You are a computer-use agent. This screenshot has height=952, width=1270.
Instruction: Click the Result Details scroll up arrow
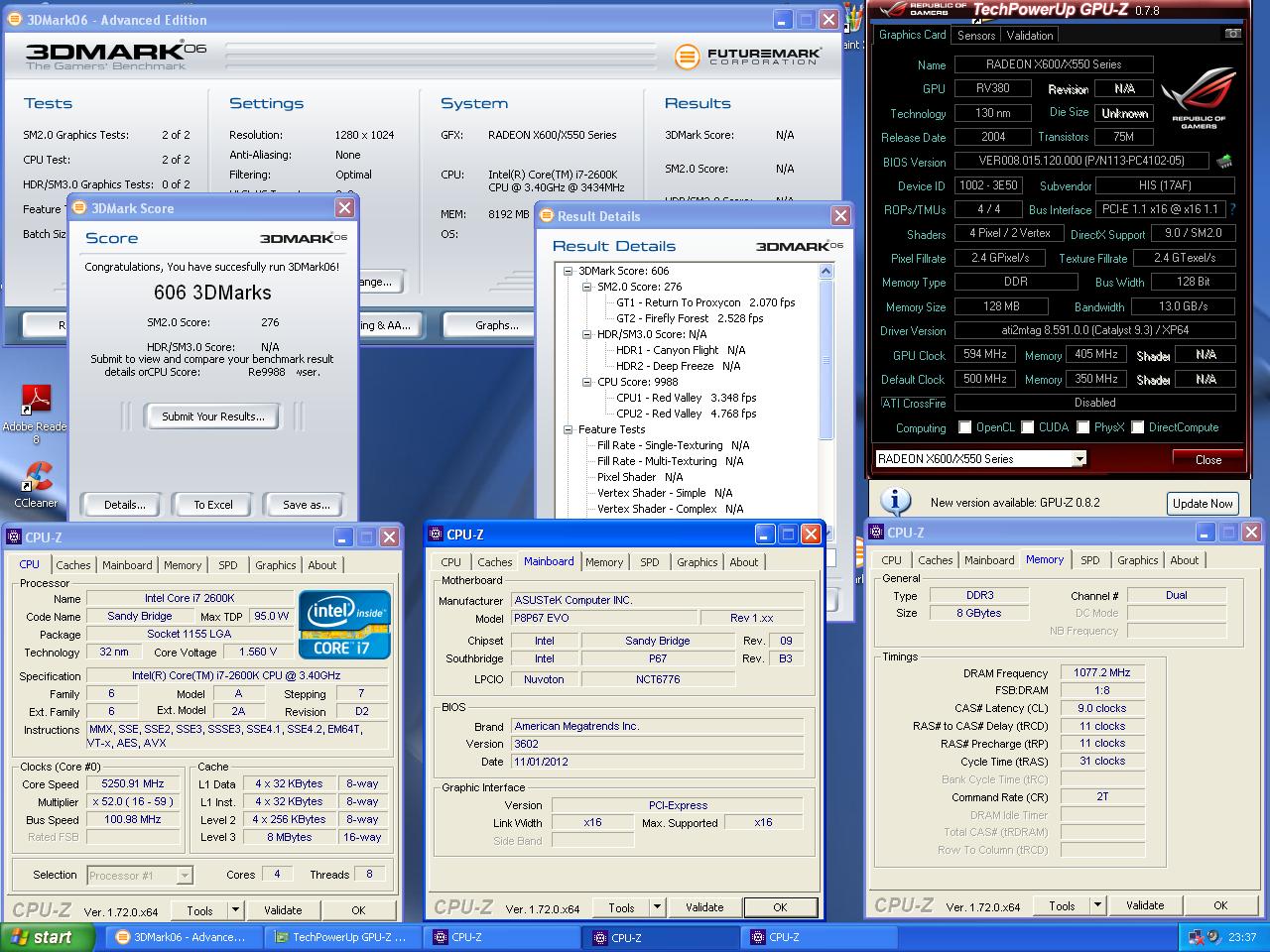(826, 271)
